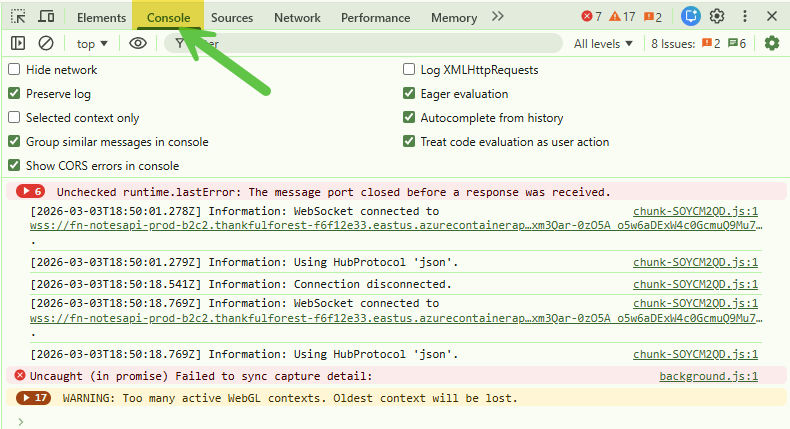Image resolution: width=790 pixels, height=429 pixels.
Task: Open the Sources tab
Action: coord(232,18)
